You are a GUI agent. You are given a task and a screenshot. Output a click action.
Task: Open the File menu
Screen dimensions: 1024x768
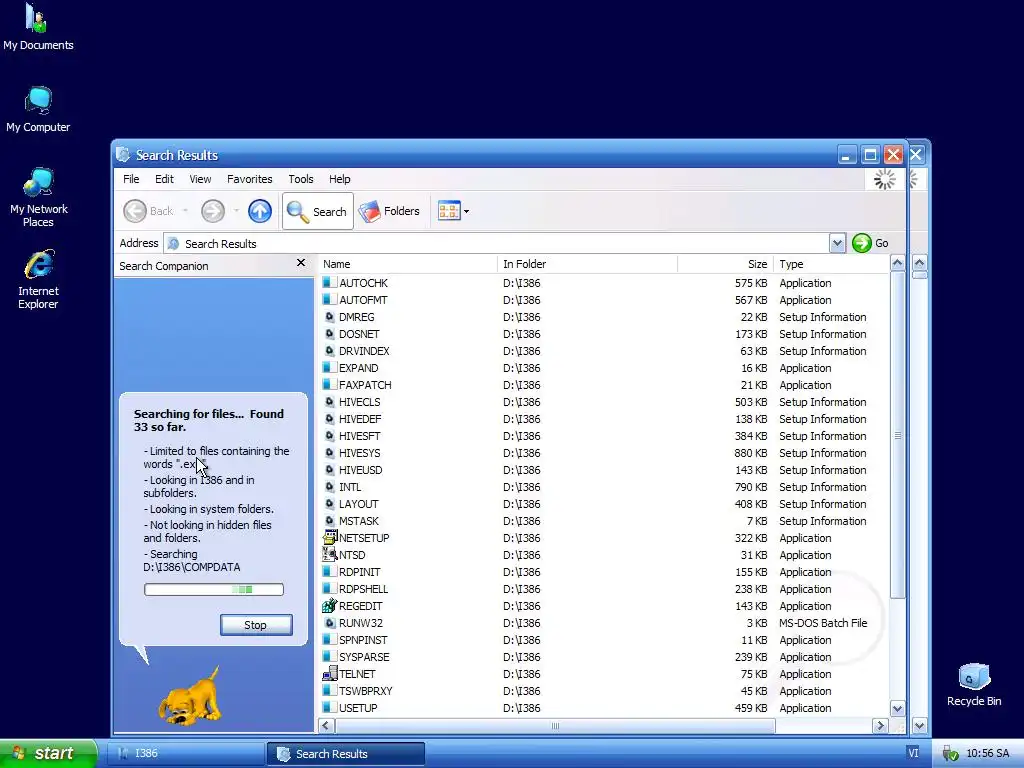click(x=131, y=179)
